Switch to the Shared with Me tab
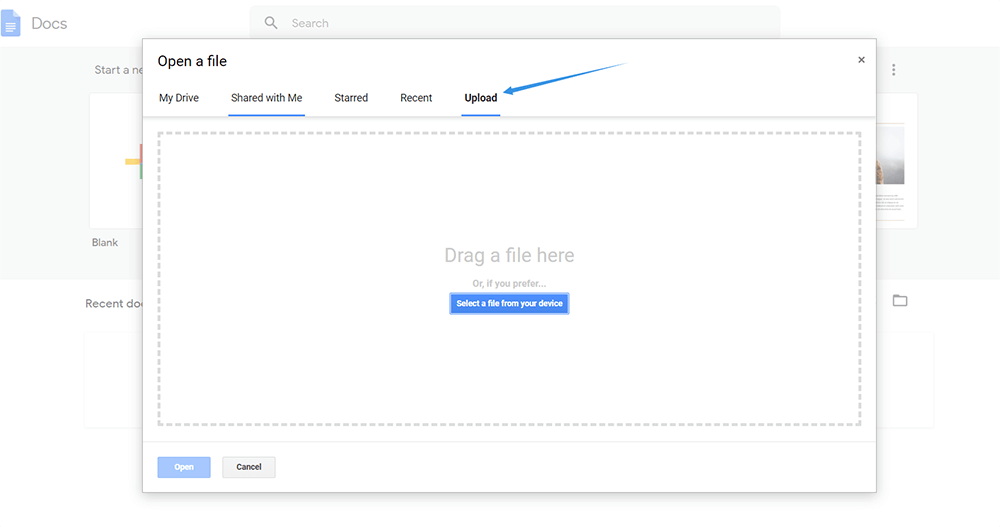Image resolution: width=1000 pixels, height=527 pixels. pos(266,98)
